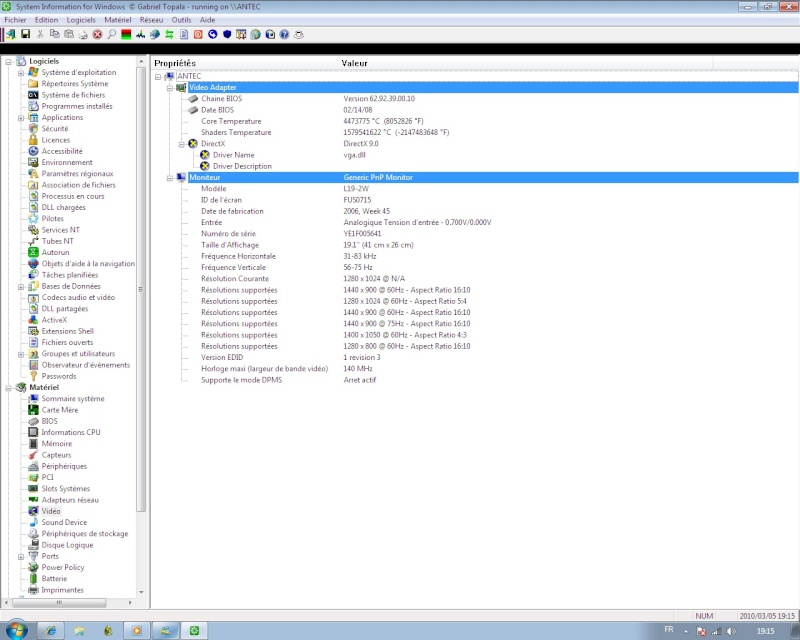Click the Autorun green icon
The width and height of the screenshot is (800, 640).
click(x=33, y=252)
